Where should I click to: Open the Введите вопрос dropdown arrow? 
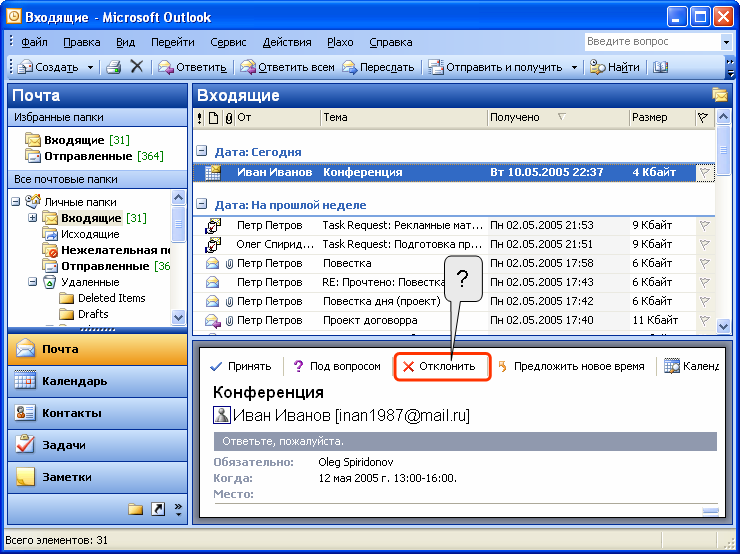pyautogui.click(x=726, y=42)
